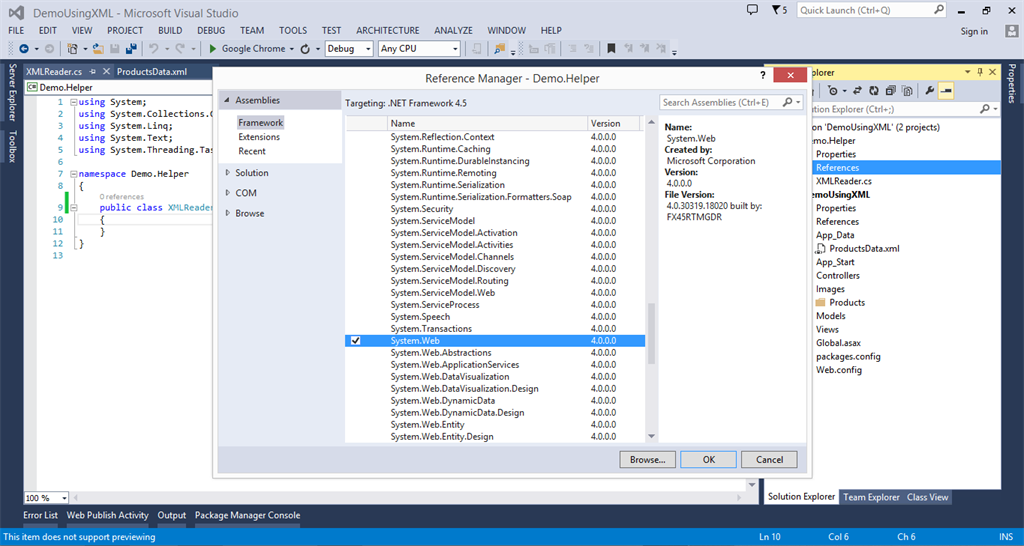Click the Show All Files icon
This screenshot has width=1024, height=546.
click(907, 91)
